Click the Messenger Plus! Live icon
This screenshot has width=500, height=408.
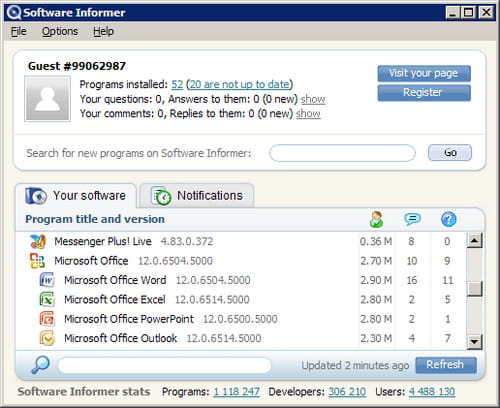(38, 241)
